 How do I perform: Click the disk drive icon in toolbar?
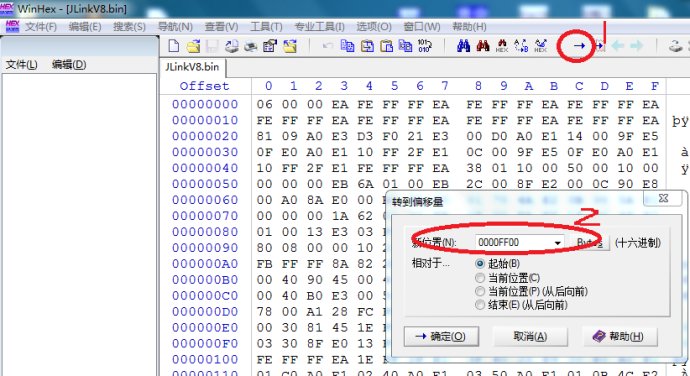pyautogui.click(x=676, y=46)
